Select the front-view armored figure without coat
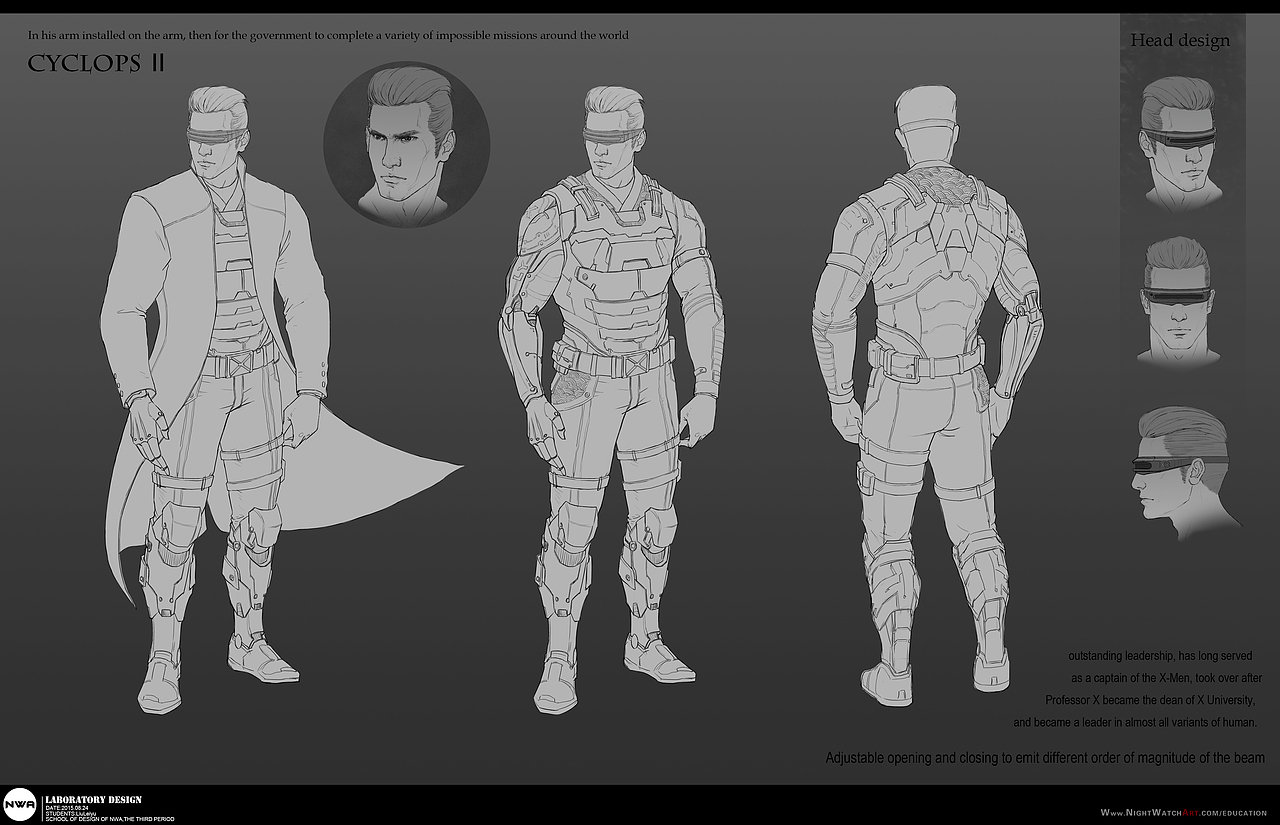1280x825 pixels. [x=612, y=400]
